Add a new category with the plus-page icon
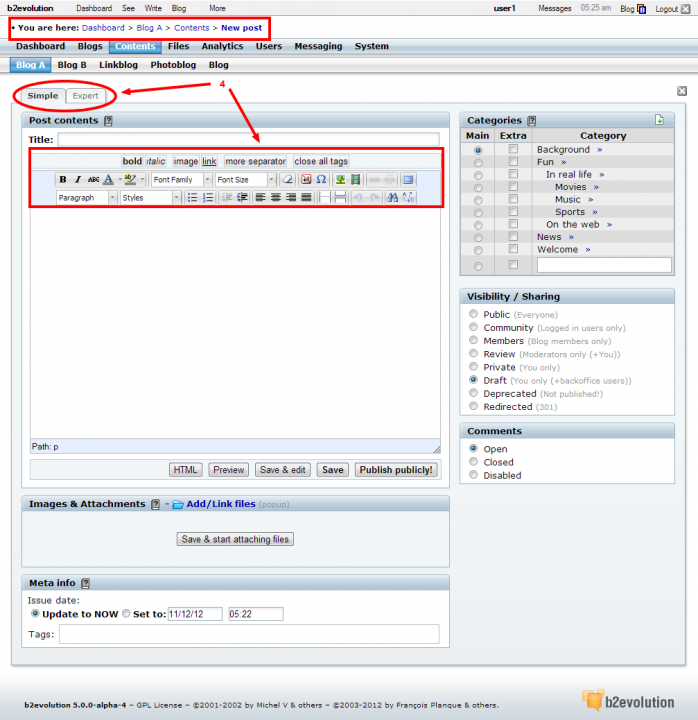 [659, 120]
